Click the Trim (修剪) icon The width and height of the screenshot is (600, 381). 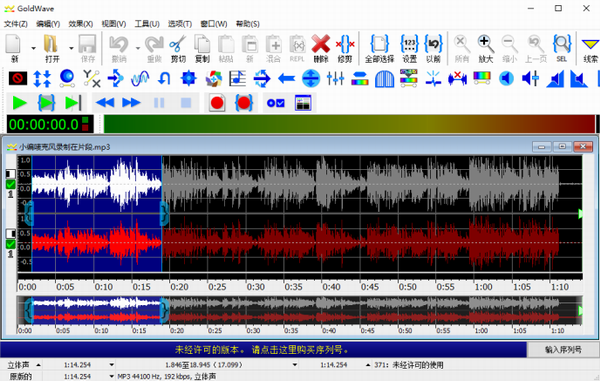pos(345,45)
